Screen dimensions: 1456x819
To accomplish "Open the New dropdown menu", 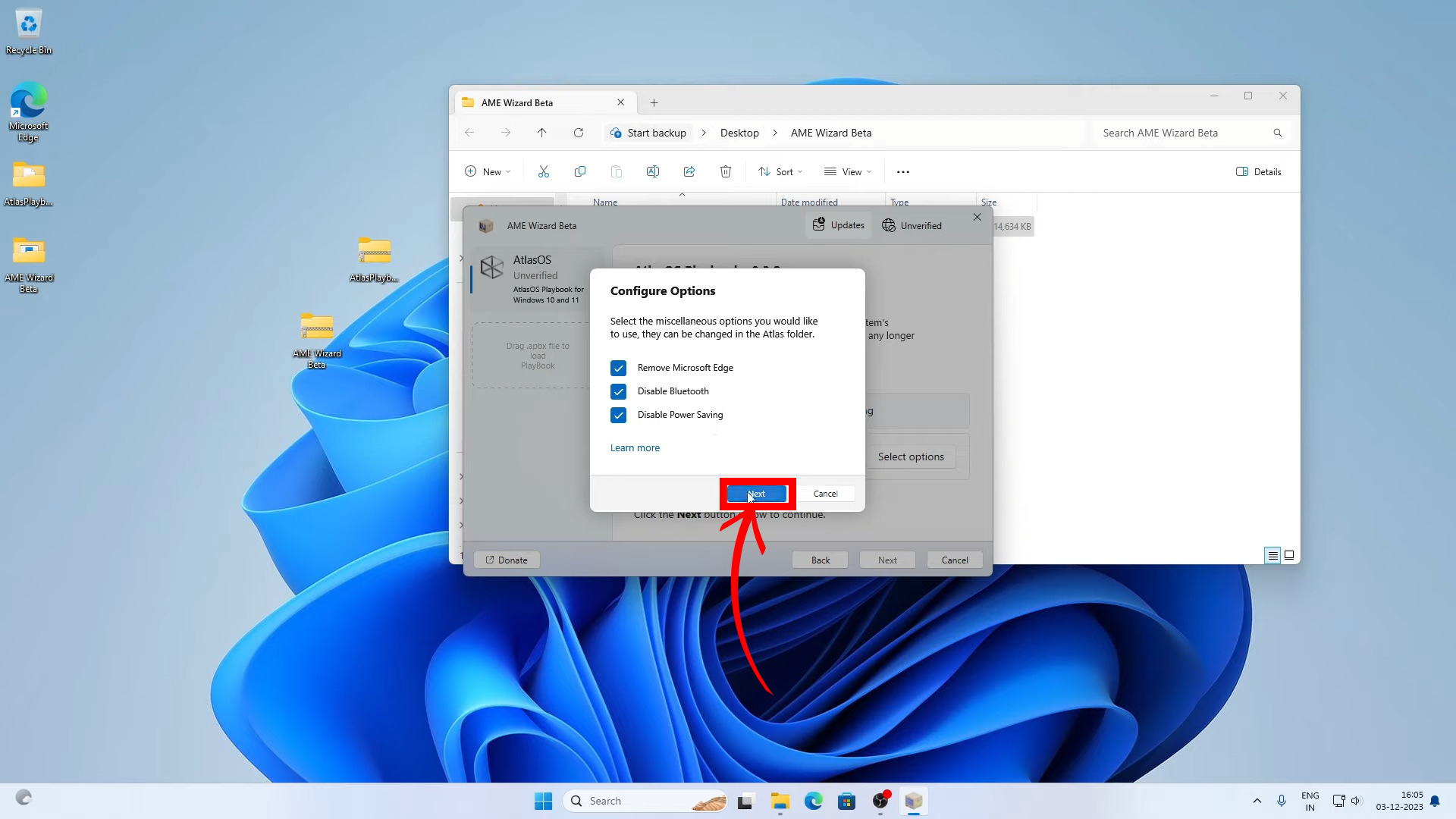I will coord(488,172).
